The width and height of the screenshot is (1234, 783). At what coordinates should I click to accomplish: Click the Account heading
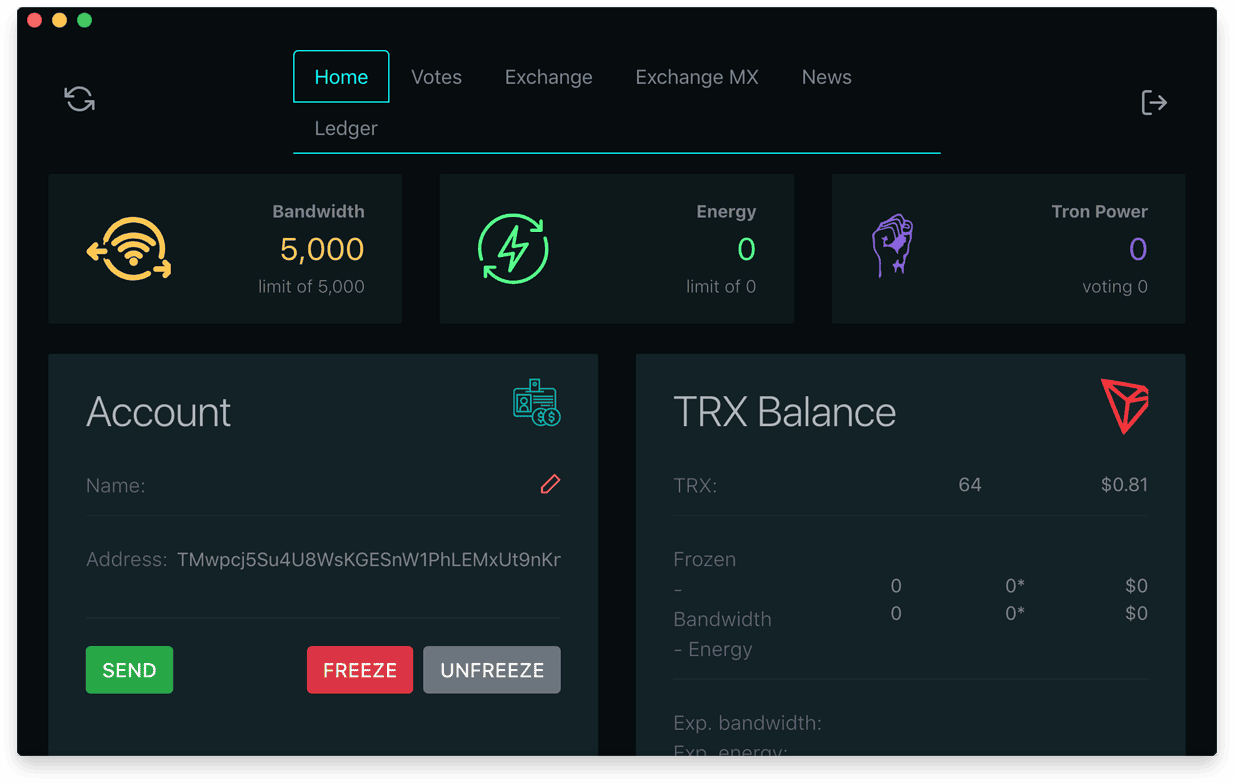click(x=158, y=412)
